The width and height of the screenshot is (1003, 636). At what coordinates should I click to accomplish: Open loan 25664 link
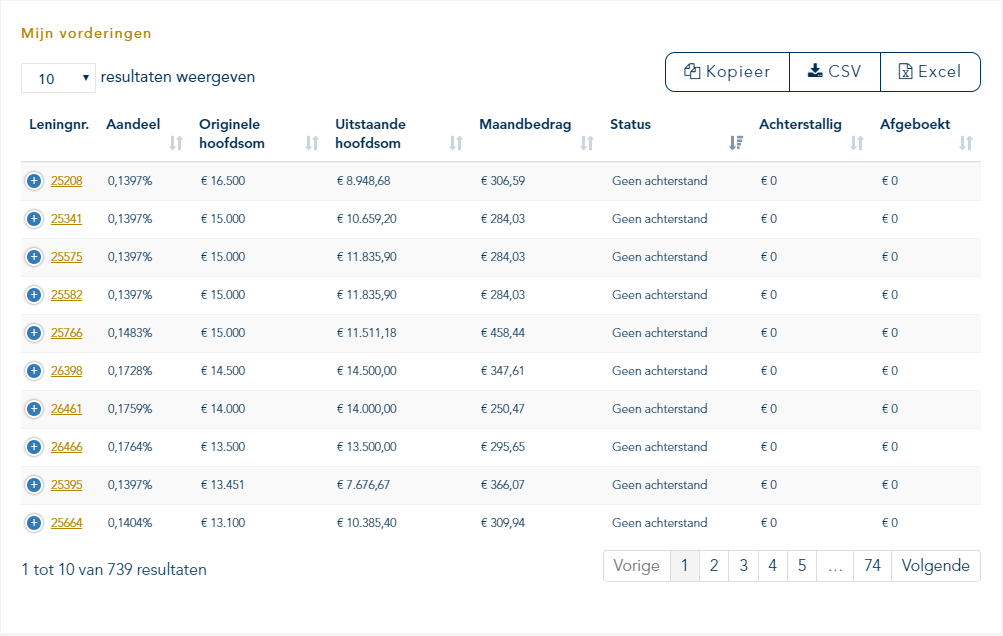coord(67,523)
